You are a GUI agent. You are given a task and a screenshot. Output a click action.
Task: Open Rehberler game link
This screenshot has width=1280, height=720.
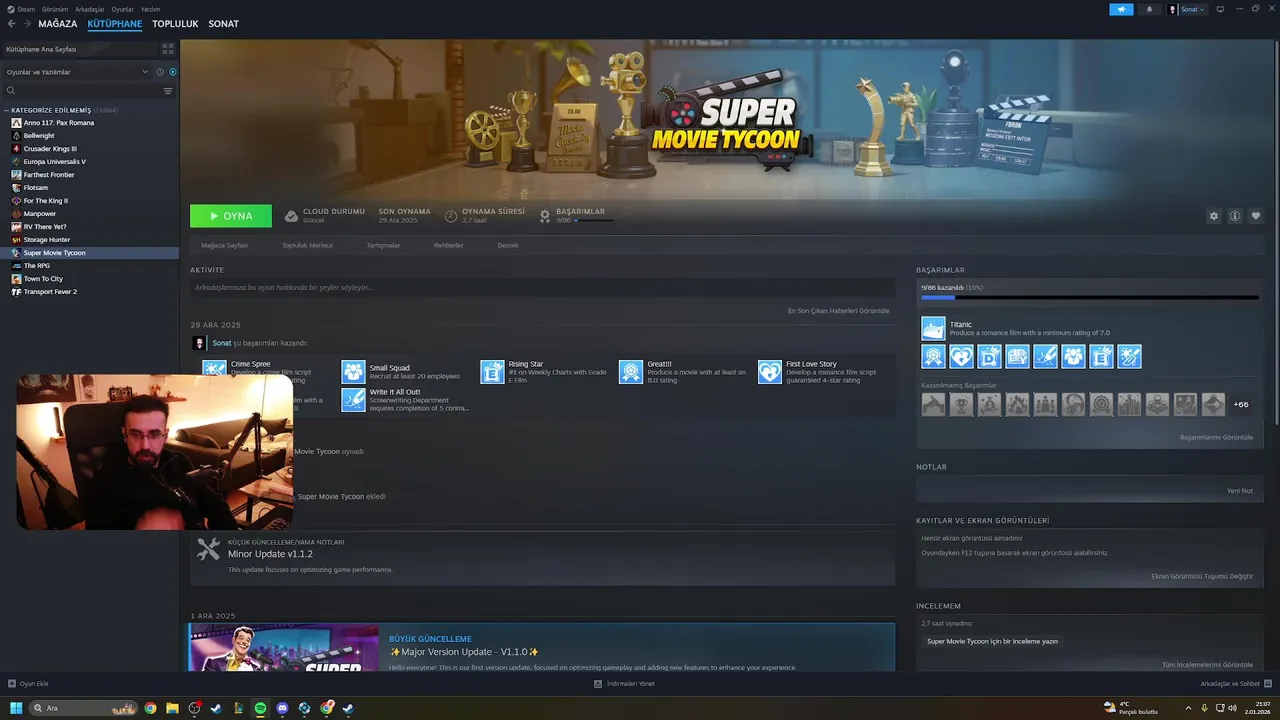click(x=448, y=245)
